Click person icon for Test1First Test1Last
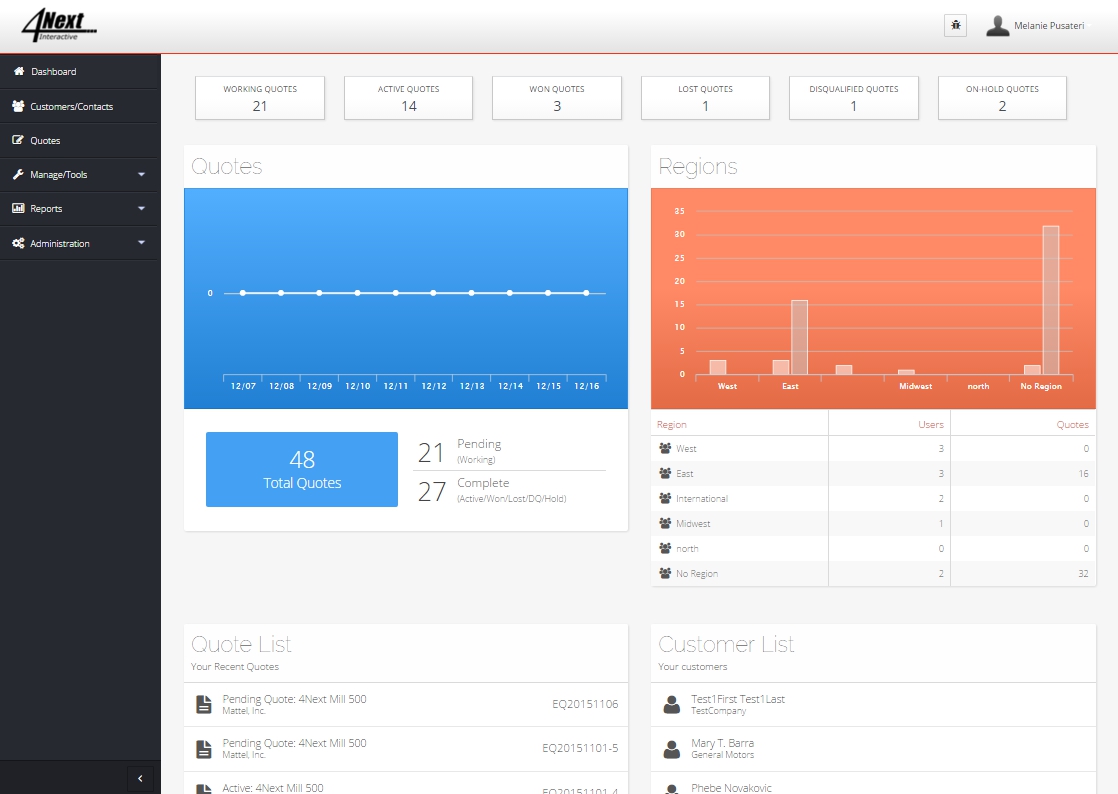 pyautogui.click(x=672, y=704)
